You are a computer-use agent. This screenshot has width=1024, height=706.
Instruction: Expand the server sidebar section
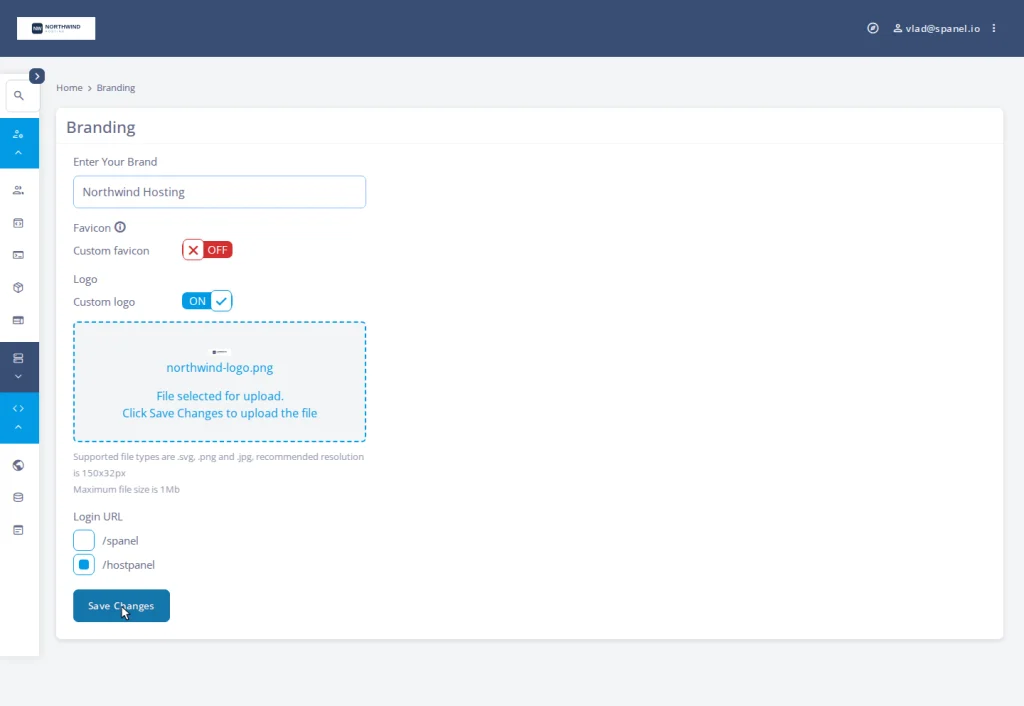19,367
